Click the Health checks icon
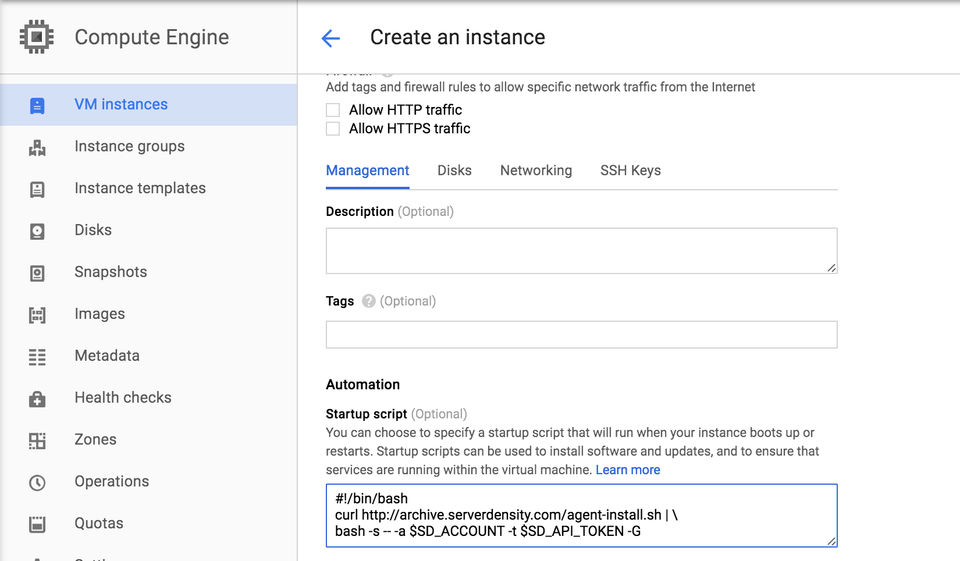 37,399
